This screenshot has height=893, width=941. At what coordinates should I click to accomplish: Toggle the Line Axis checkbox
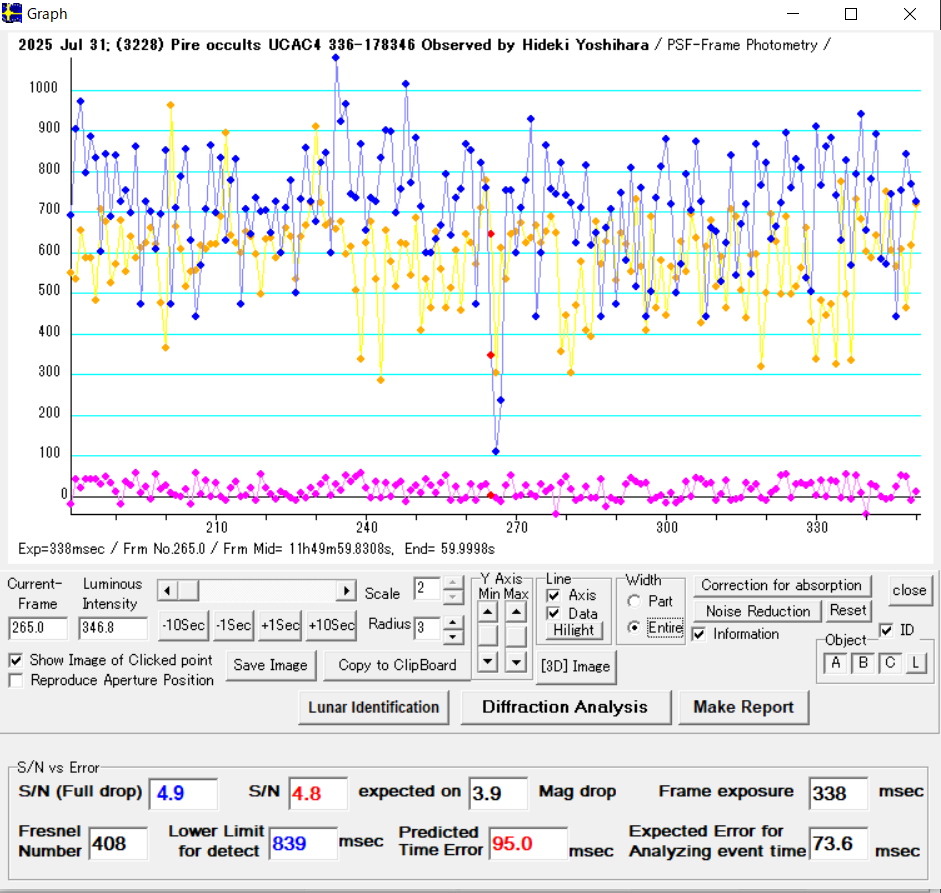(554, 595)
